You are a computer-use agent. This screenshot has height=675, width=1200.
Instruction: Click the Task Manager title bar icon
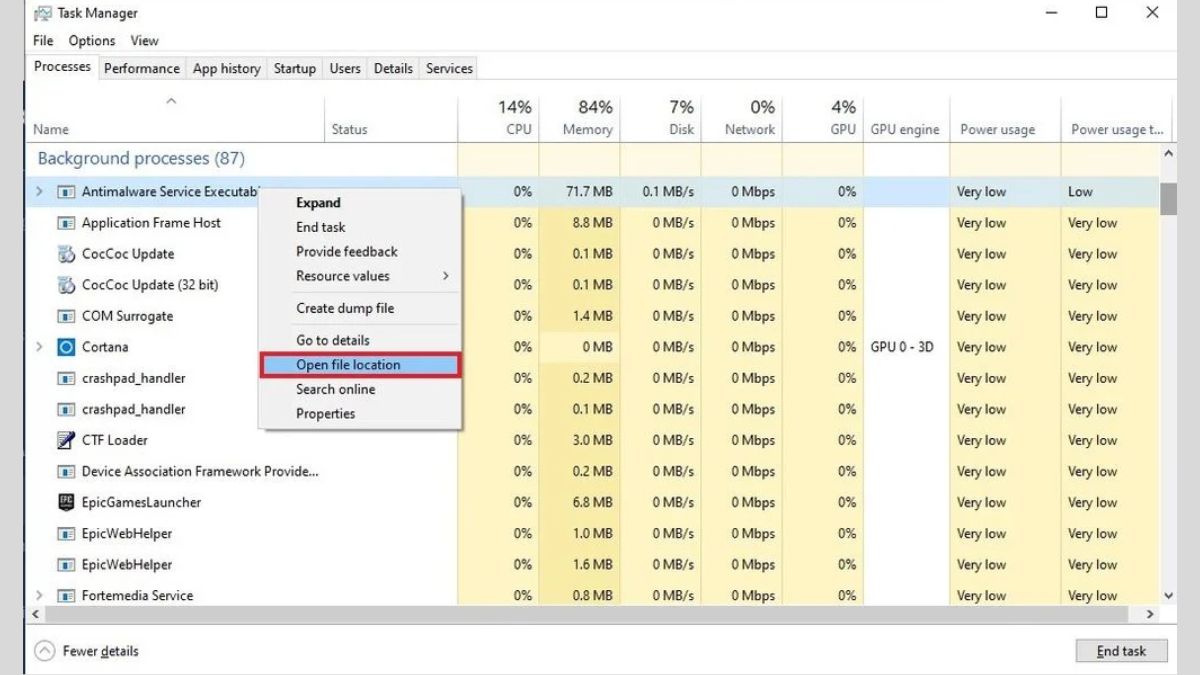click(x=42, y=13)
